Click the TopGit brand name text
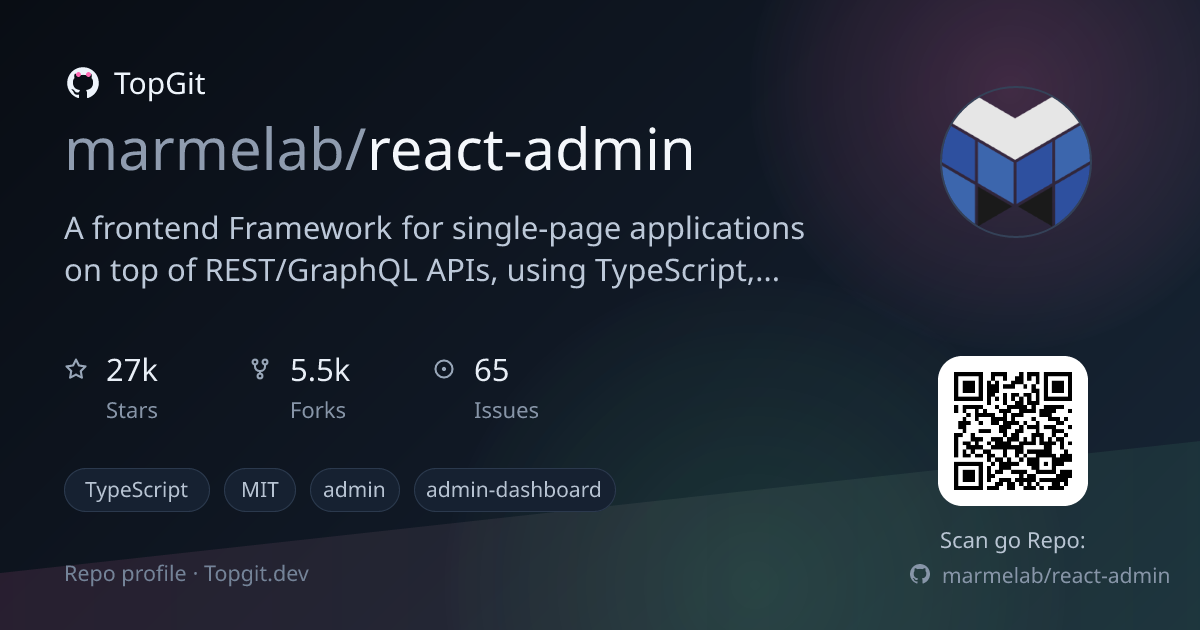1200x630 pixels. point(160,84)
